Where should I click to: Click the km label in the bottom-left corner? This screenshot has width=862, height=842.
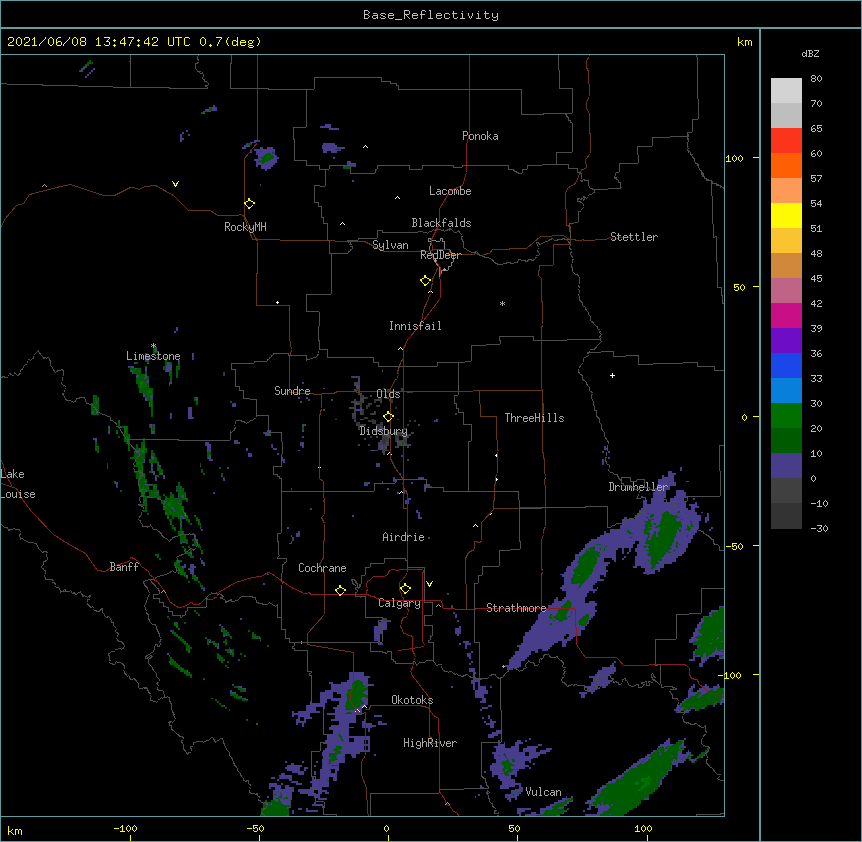(x=15, y=830)
